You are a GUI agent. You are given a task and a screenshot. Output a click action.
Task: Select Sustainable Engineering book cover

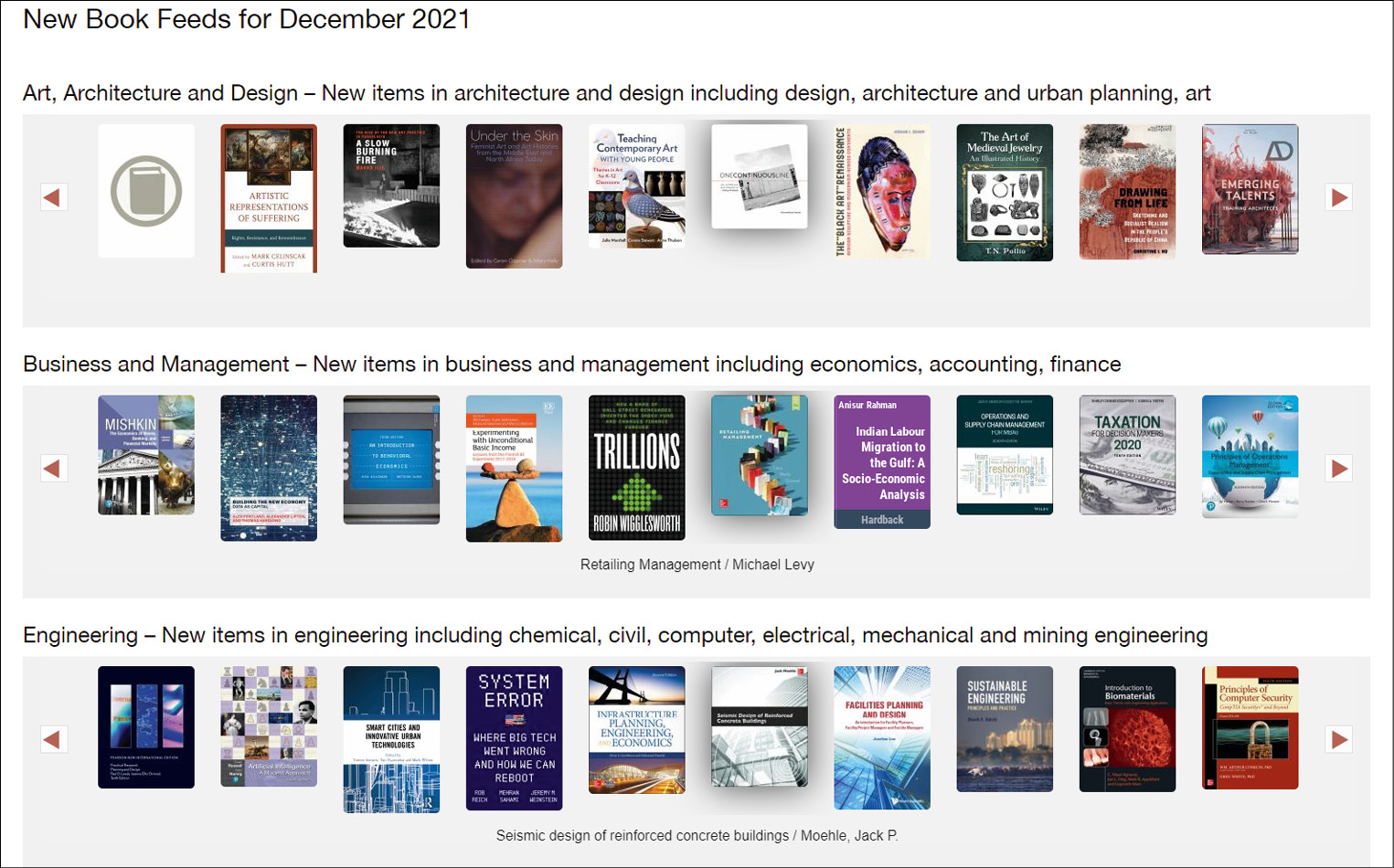coord(1005,729)
